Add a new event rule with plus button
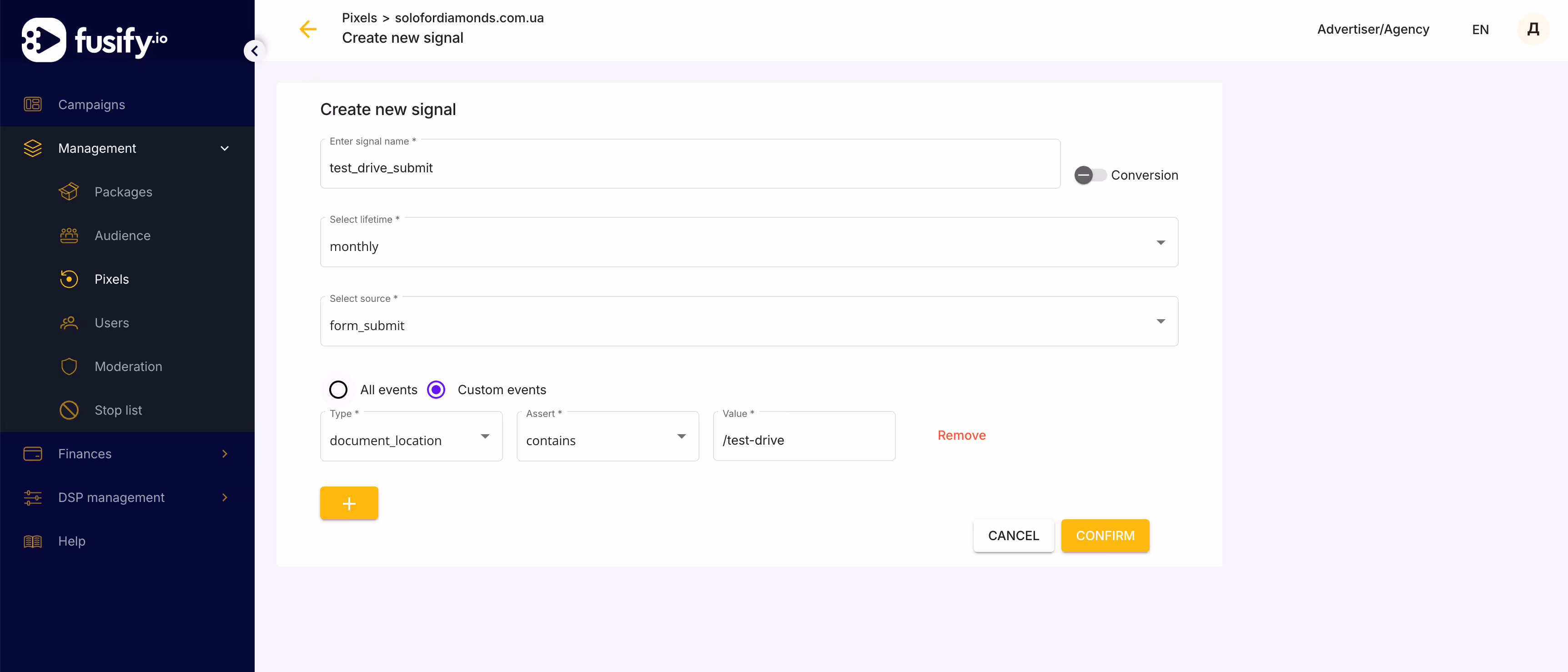 349,503
